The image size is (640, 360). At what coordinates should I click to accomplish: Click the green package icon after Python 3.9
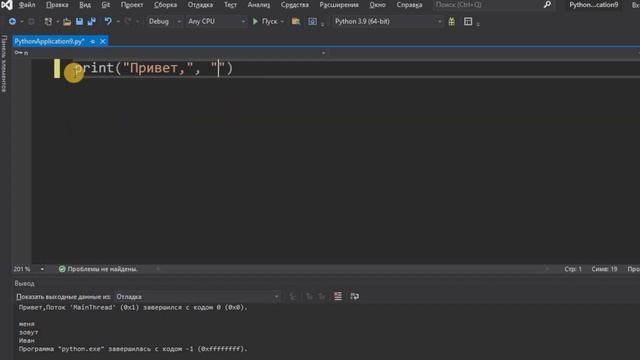[451, 21]
